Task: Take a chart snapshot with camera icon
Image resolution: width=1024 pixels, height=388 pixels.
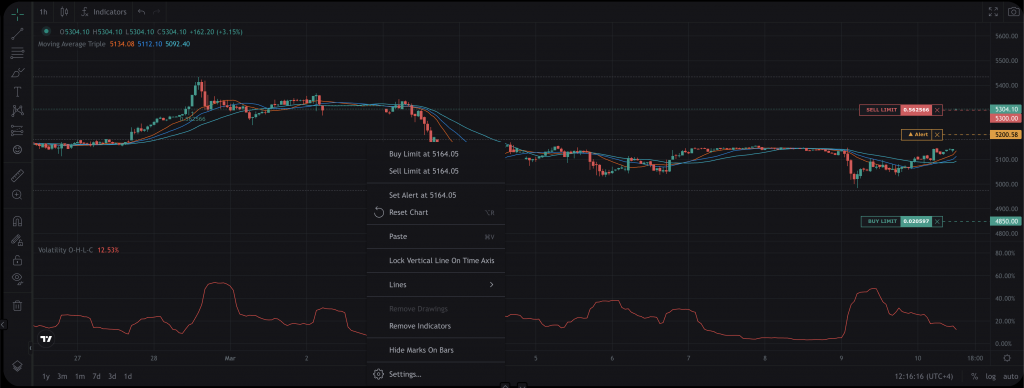Action: (x=1013, y=12)
